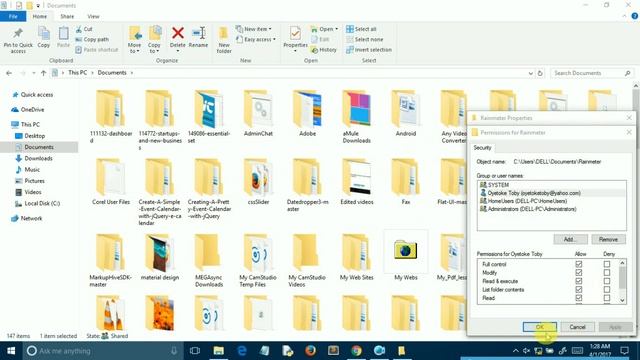The image size is (640, 360).
Task: Open Task View on taskbar
Action: [x=195, y=351]
